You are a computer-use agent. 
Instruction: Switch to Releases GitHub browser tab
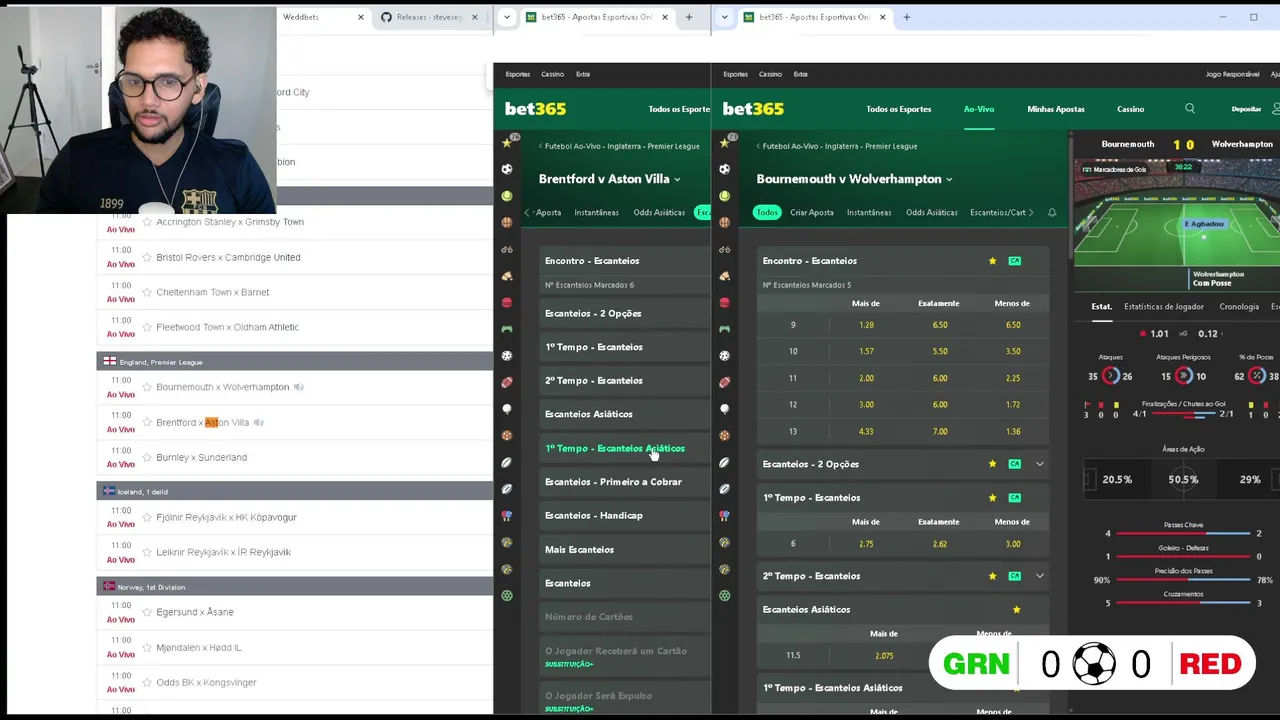[x=429, y=17]
